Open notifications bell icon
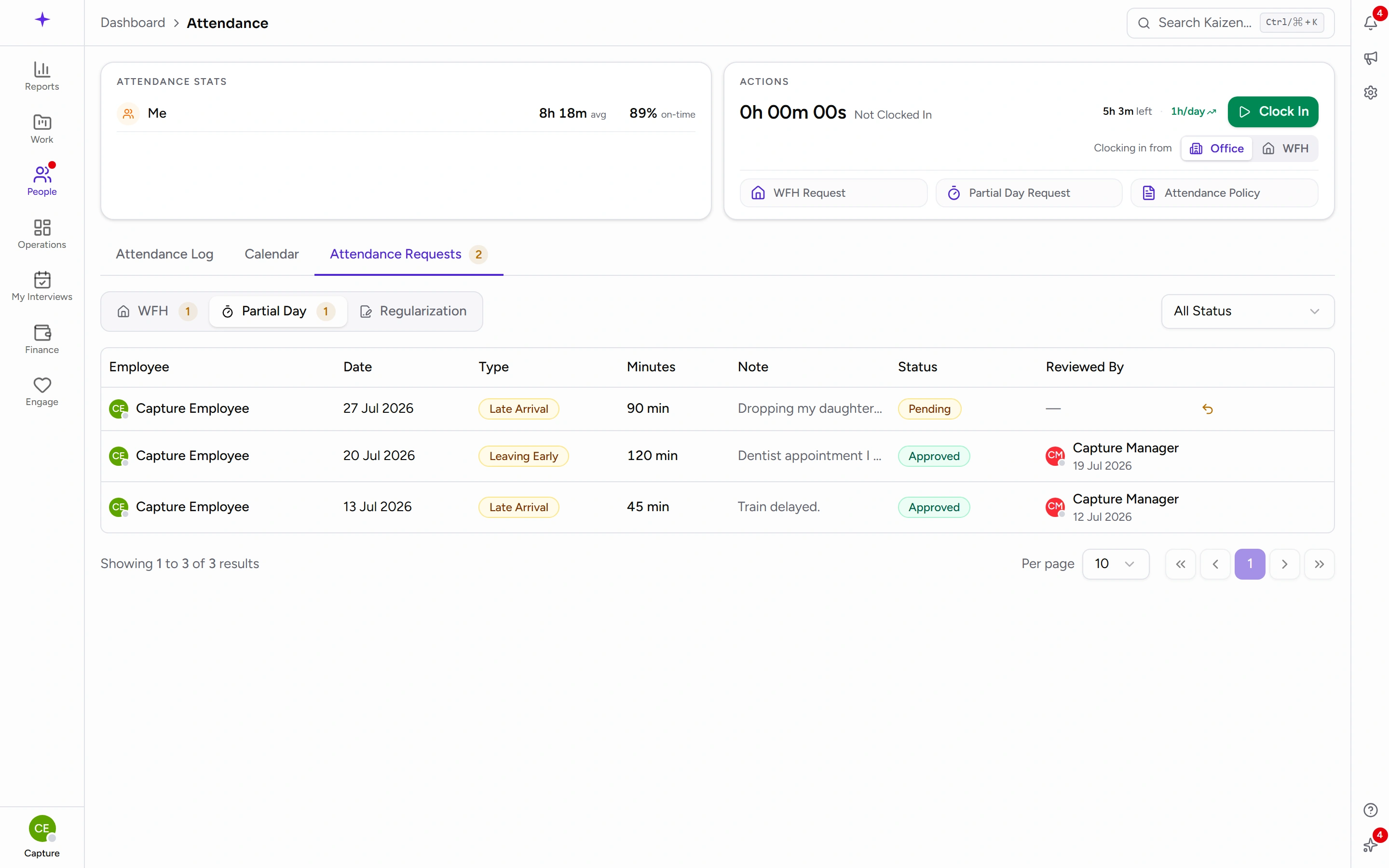The height and width of the screenshot is (868, 1389). tap(1370, 23)
